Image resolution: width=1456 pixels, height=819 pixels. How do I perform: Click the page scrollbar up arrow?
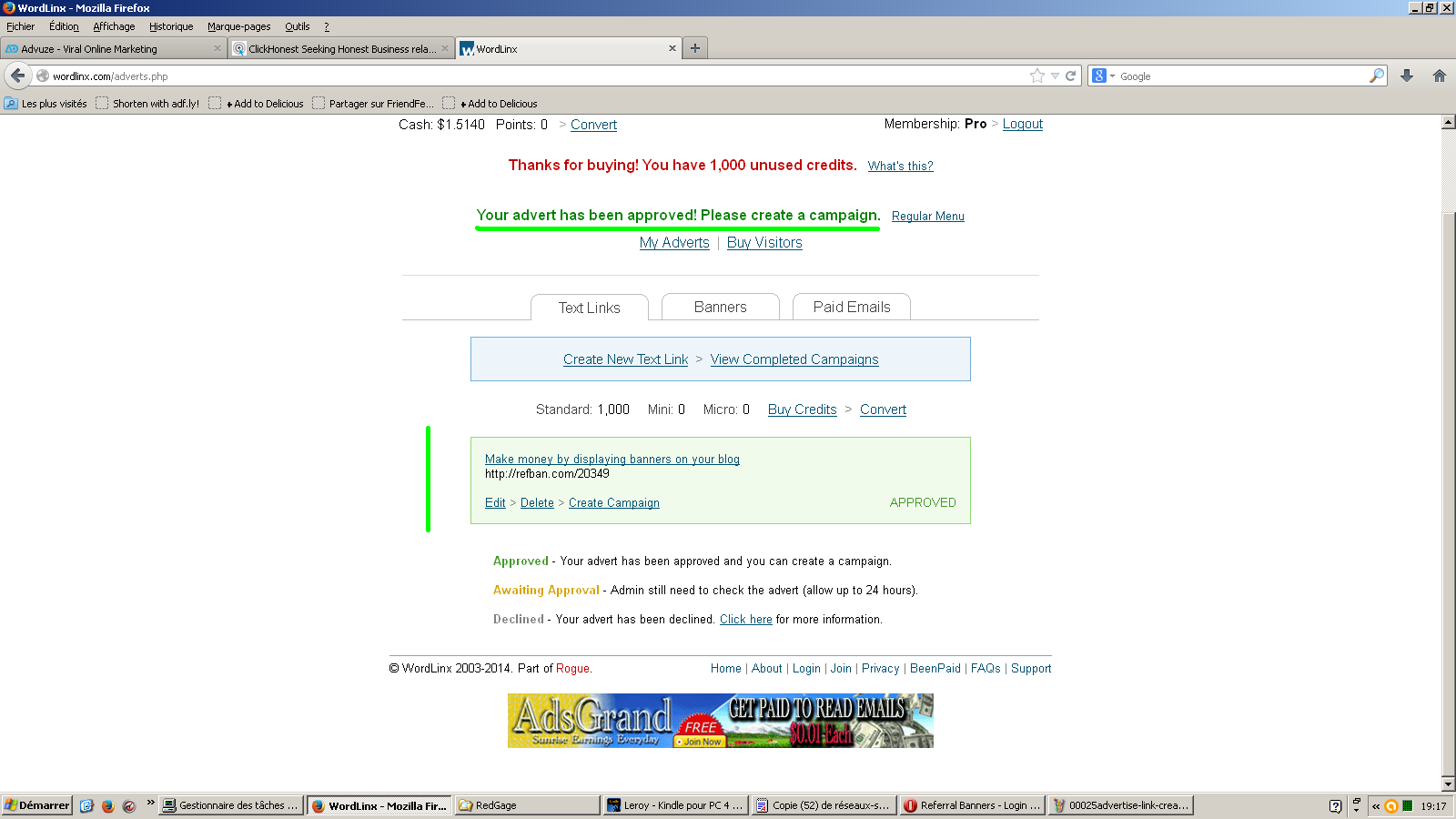[x=1448, y=122]
